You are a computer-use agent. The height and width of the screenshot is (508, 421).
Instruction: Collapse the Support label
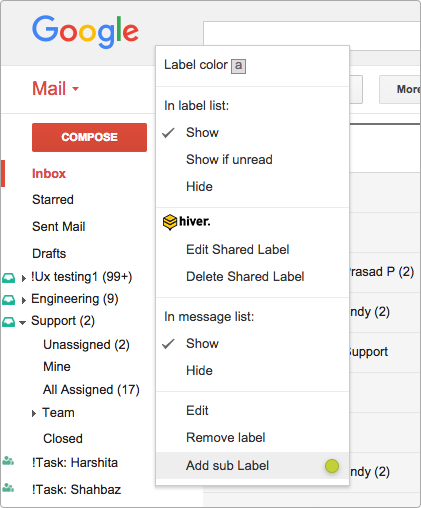(23, 323)
